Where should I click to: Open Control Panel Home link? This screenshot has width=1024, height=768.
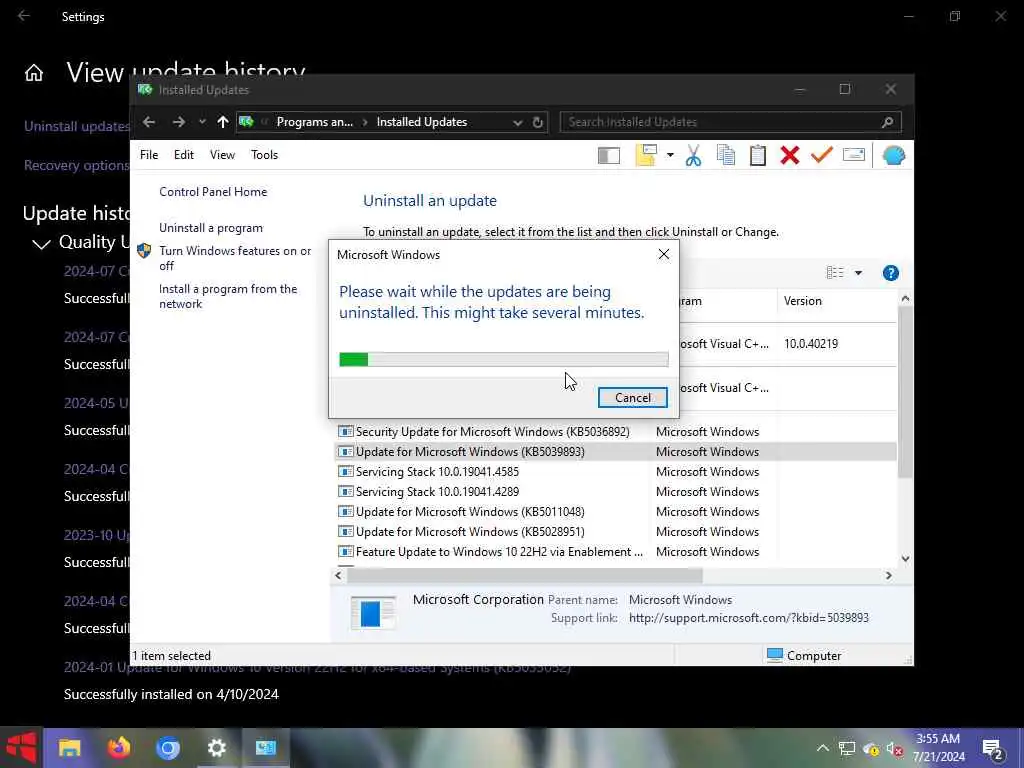pyautogui.click(x=213, y=192)
